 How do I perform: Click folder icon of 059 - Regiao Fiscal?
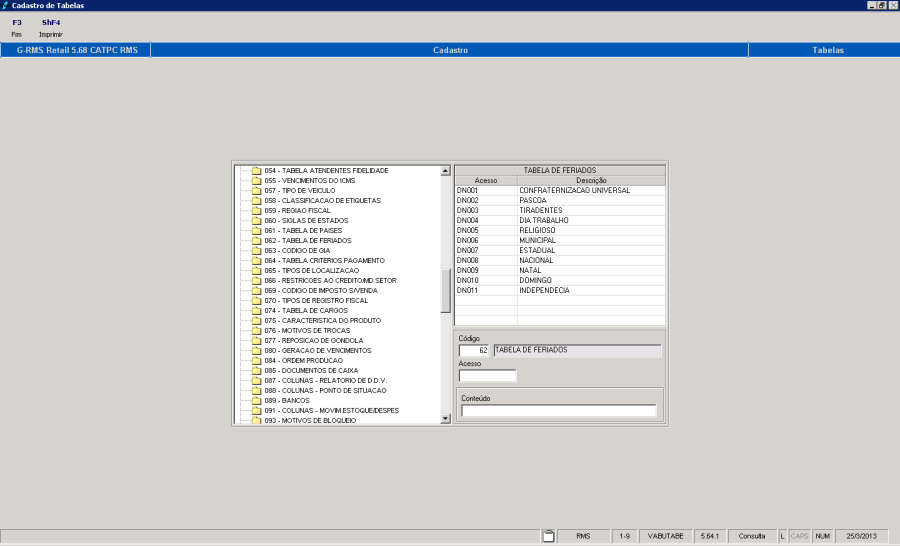click(256, 211)
